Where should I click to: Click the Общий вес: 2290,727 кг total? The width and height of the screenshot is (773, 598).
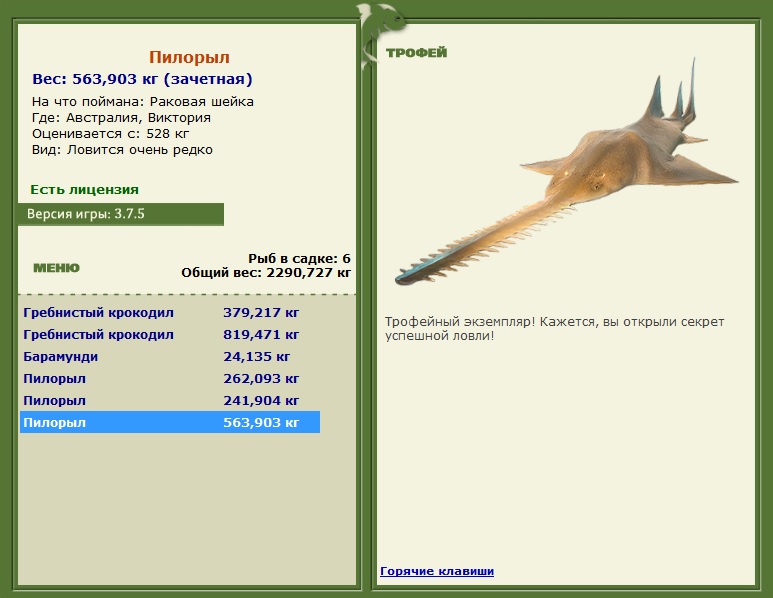[266, 273]
